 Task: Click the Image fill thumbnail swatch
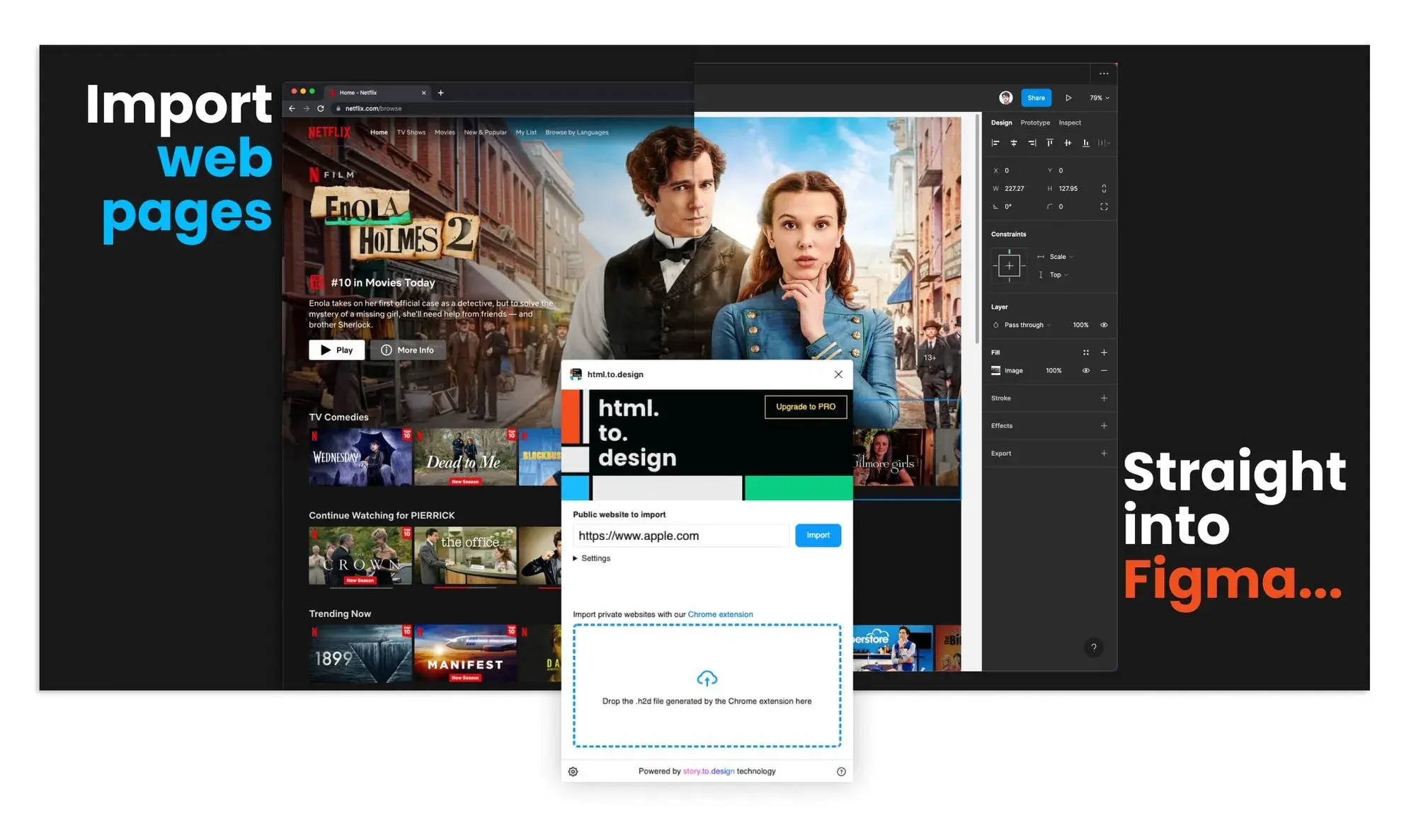995,371
